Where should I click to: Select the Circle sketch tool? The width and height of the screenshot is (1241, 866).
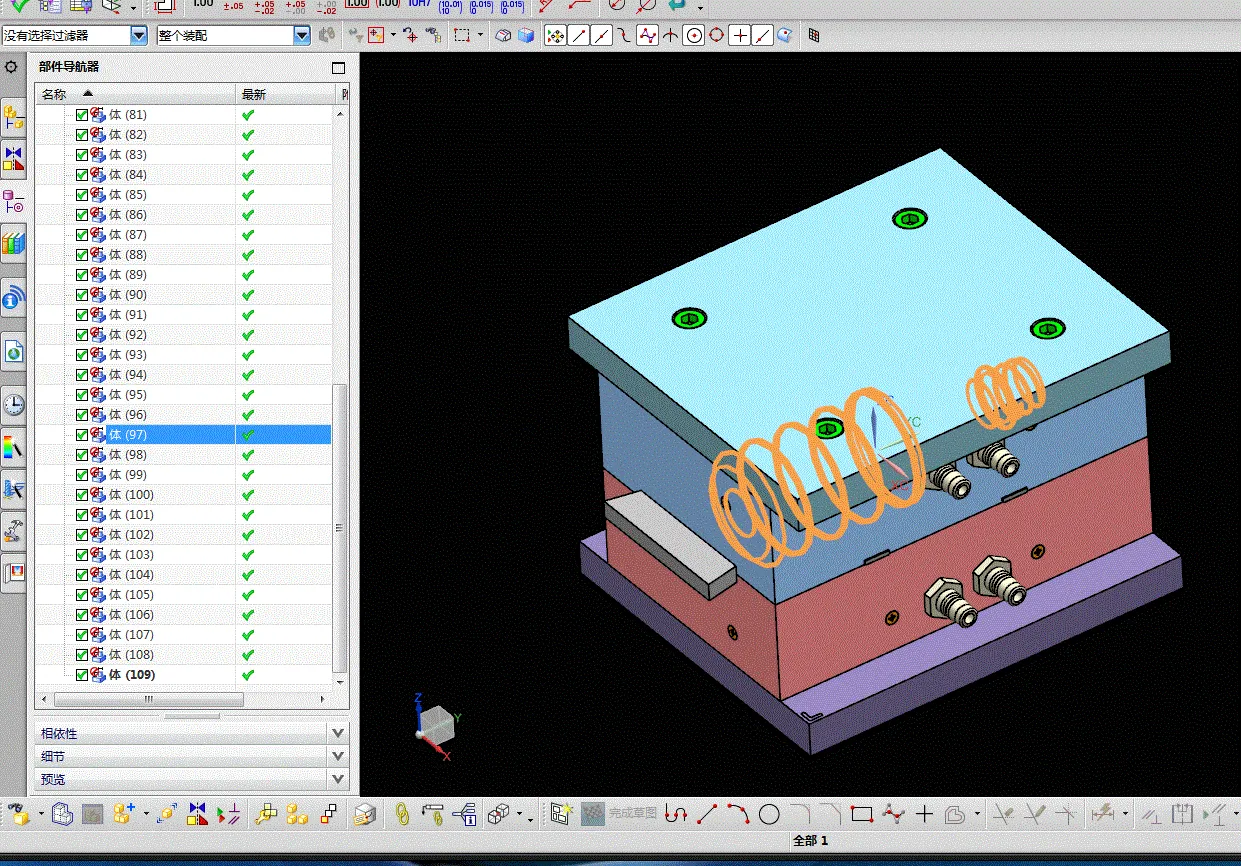coord(768,814)
